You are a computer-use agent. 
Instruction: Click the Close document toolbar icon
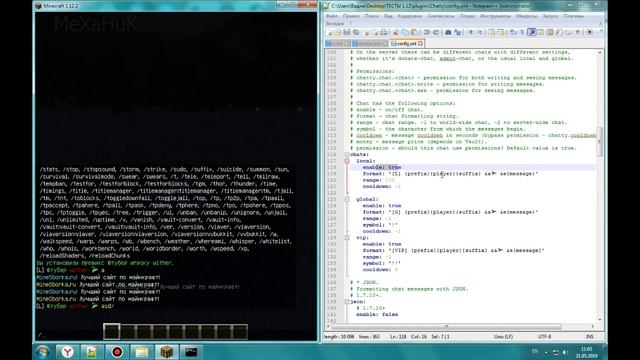366,32
